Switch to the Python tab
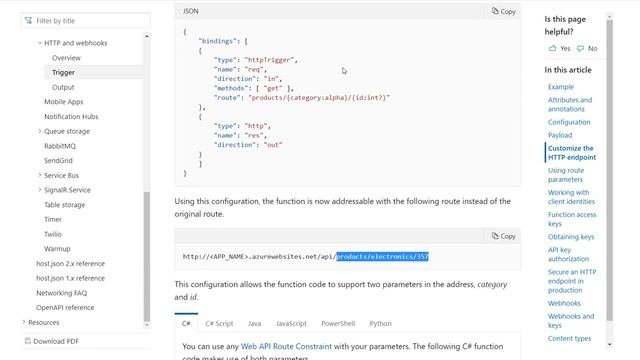This screenshot has height=360, width=640. tap(380, 323)
